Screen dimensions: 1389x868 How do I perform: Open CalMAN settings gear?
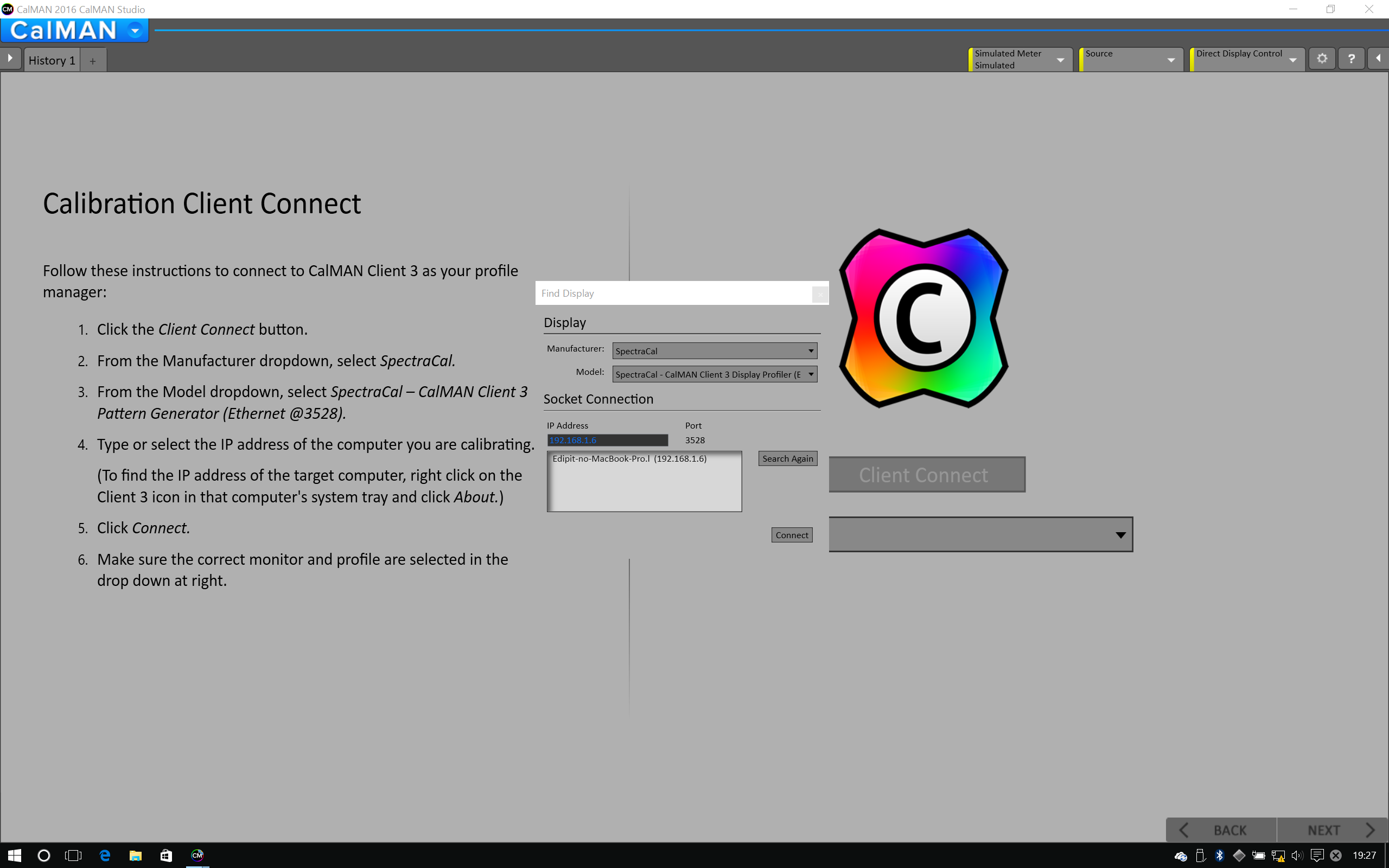[x=1322, y=59]
